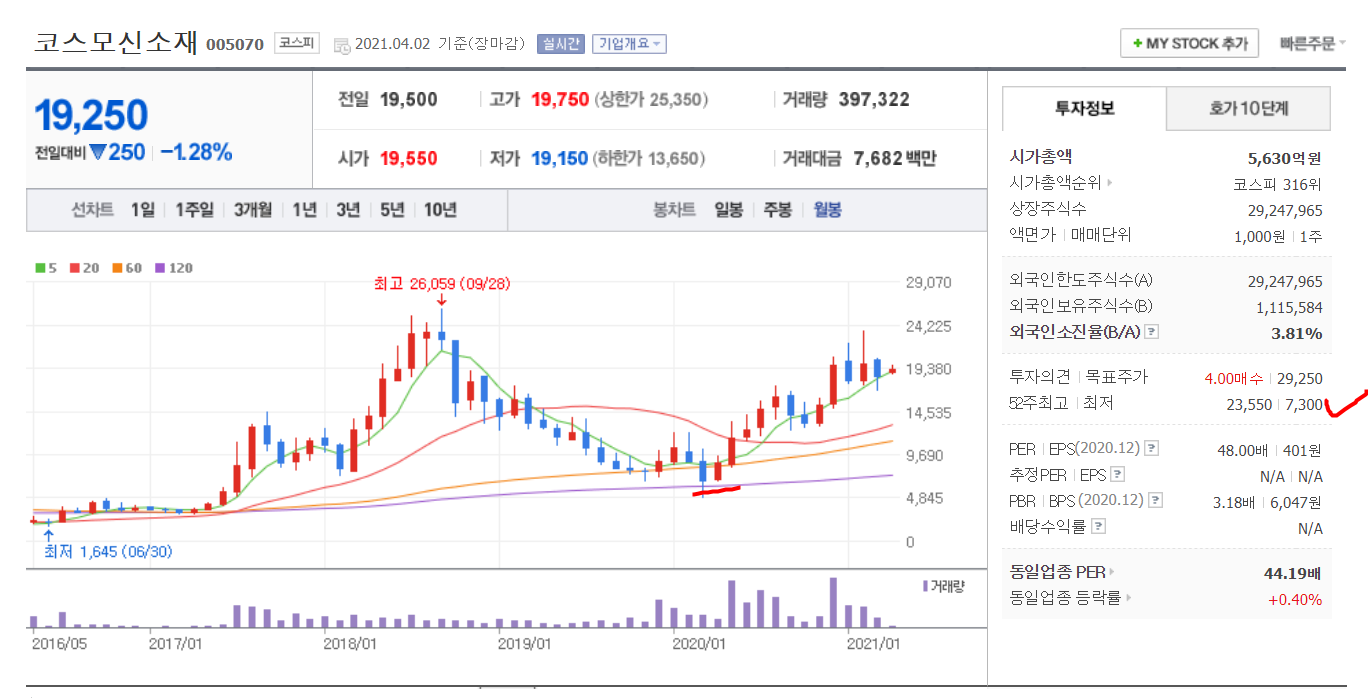
Task: Click the calendar icon beside 2021.04.02
Action: tap(341, 45)
